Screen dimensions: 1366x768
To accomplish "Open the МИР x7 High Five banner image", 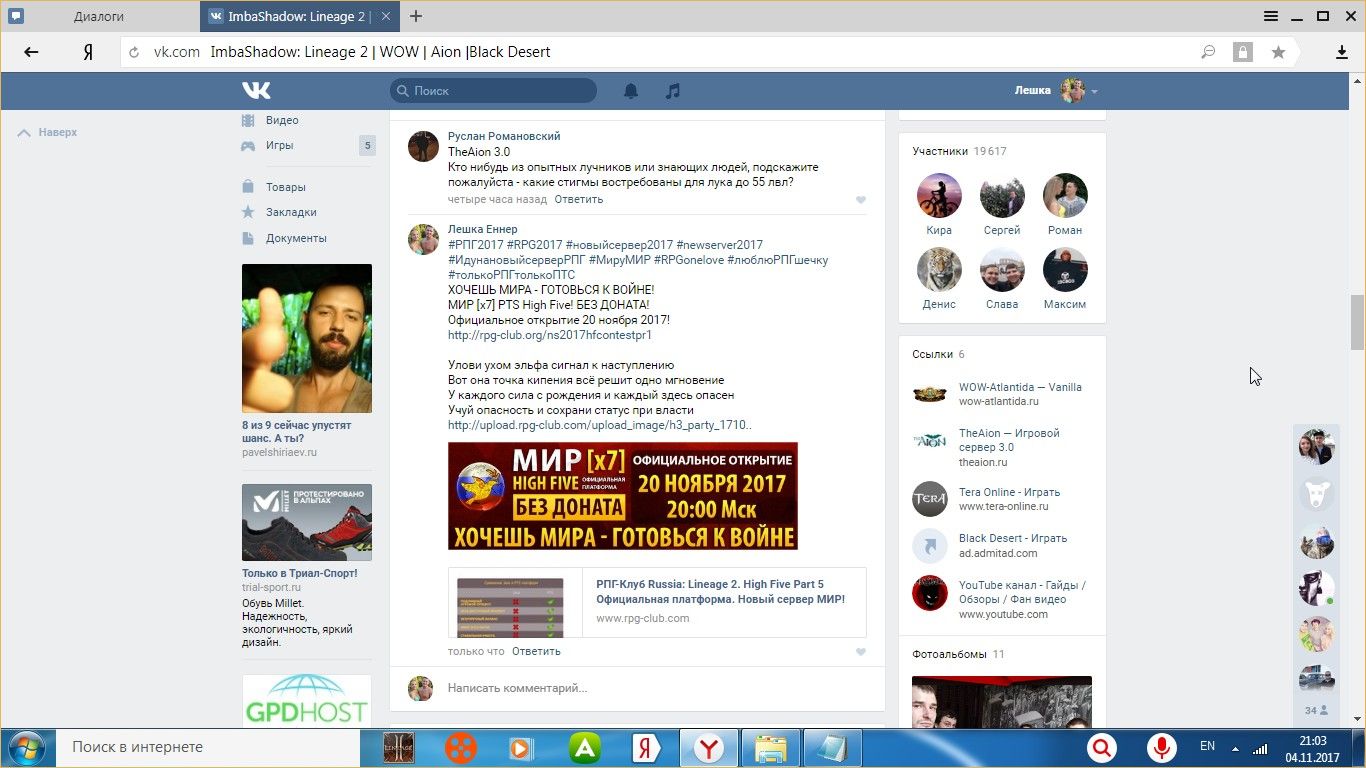I will [623, 496].
